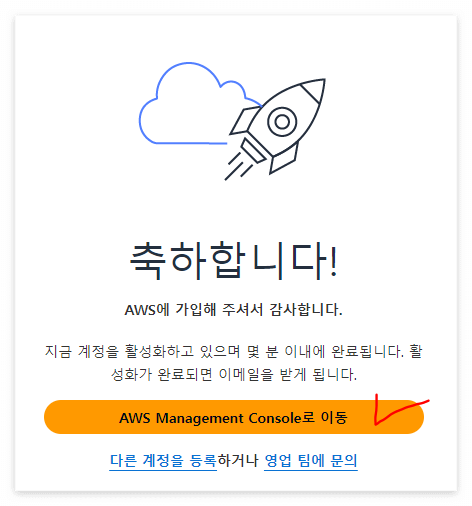Click the exclamation mark in the heading
This screenshot has height=506, width=472.
click(333, 262)
